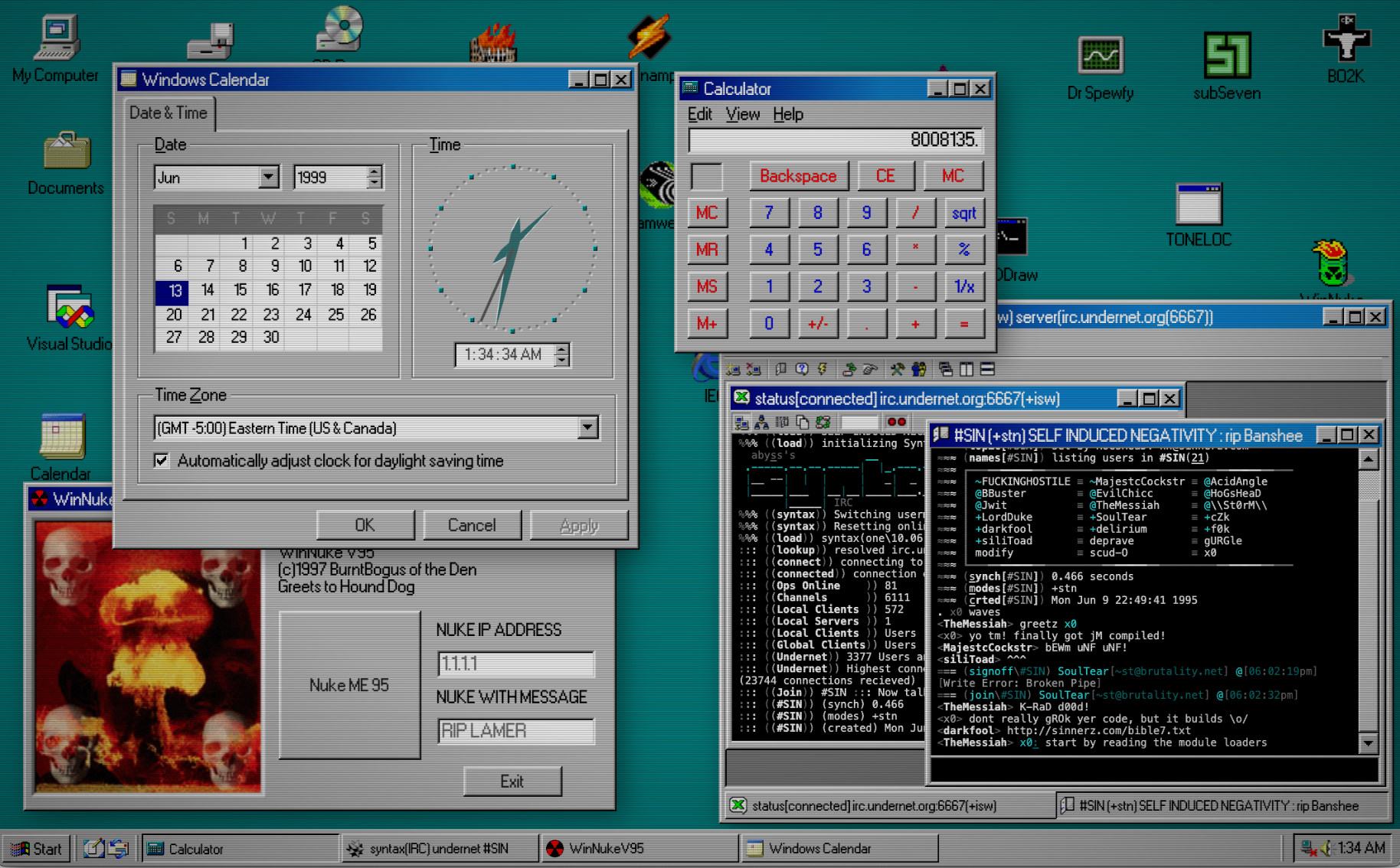Increase the year with the up spinner
The image size is (1400, 868).
pos(374,172)
